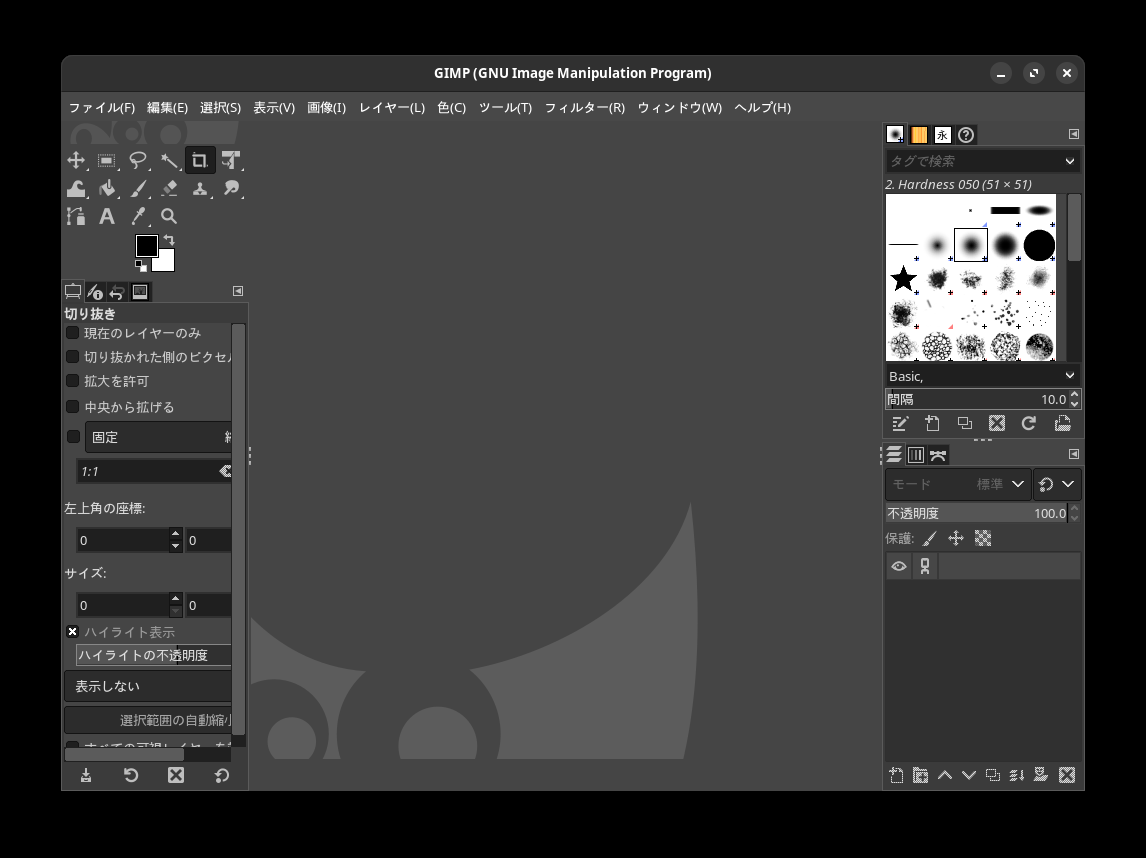Toggle the 固定 checkbox

pyautogui.click(x=73, y=436)
